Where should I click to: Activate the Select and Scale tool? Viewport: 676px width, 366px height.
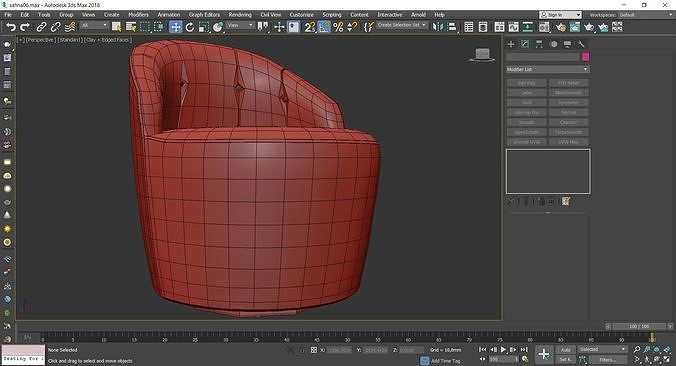pos(204,27)
